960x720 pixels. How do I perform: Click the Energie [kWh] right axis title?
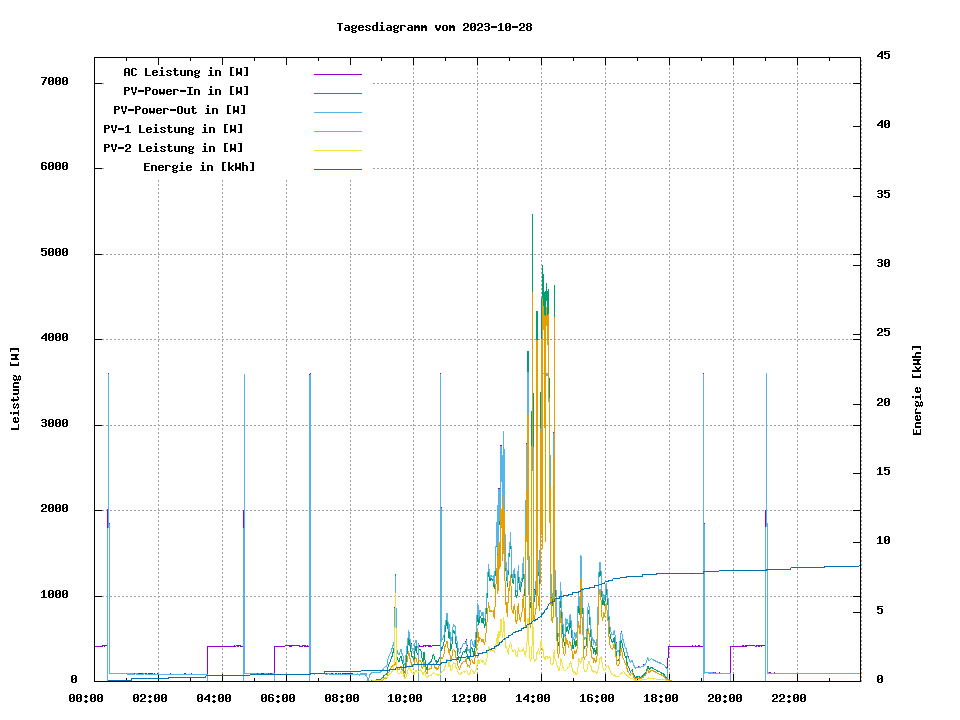(918, 390)
